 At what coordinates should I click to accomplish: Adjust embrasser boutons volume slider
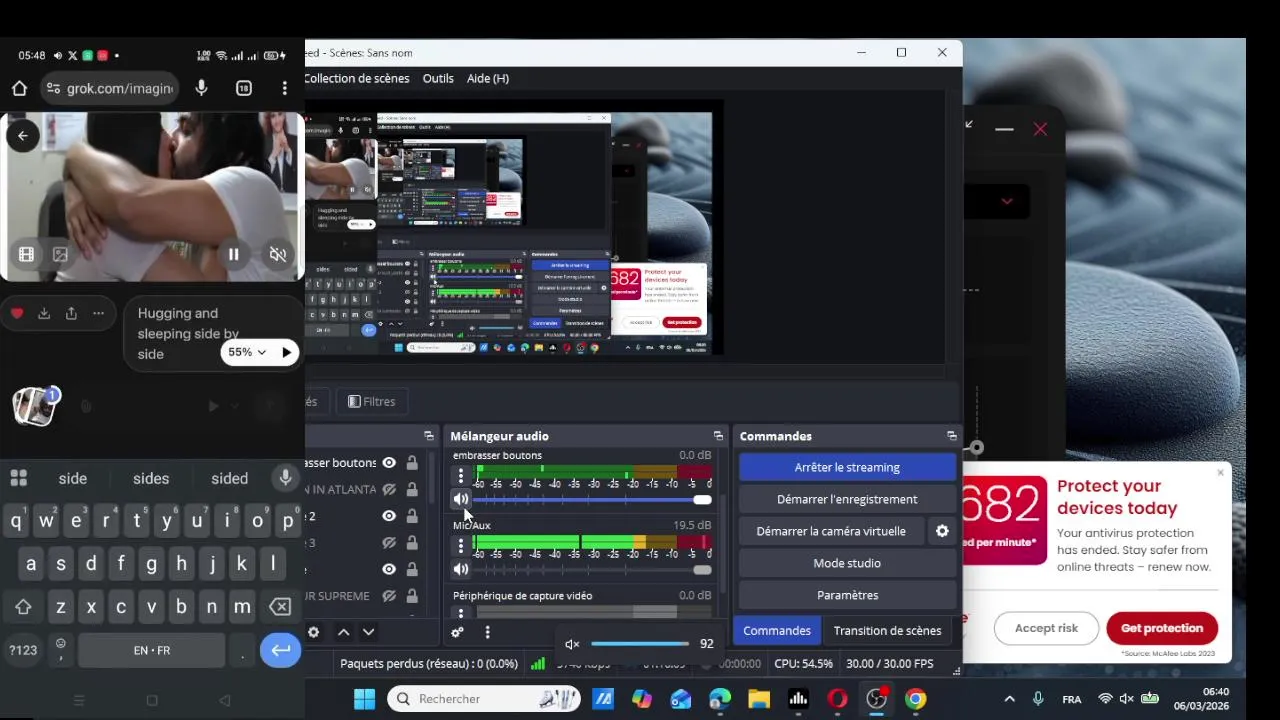pyautogui.click(x=592, y=499)
